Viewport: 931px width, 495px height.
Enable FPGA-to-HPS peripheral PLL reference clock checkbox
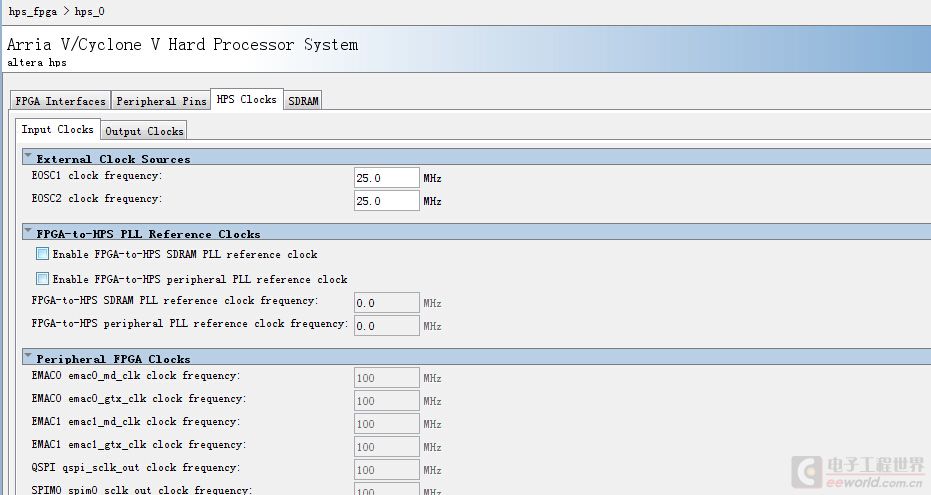[x=42, y=279]
